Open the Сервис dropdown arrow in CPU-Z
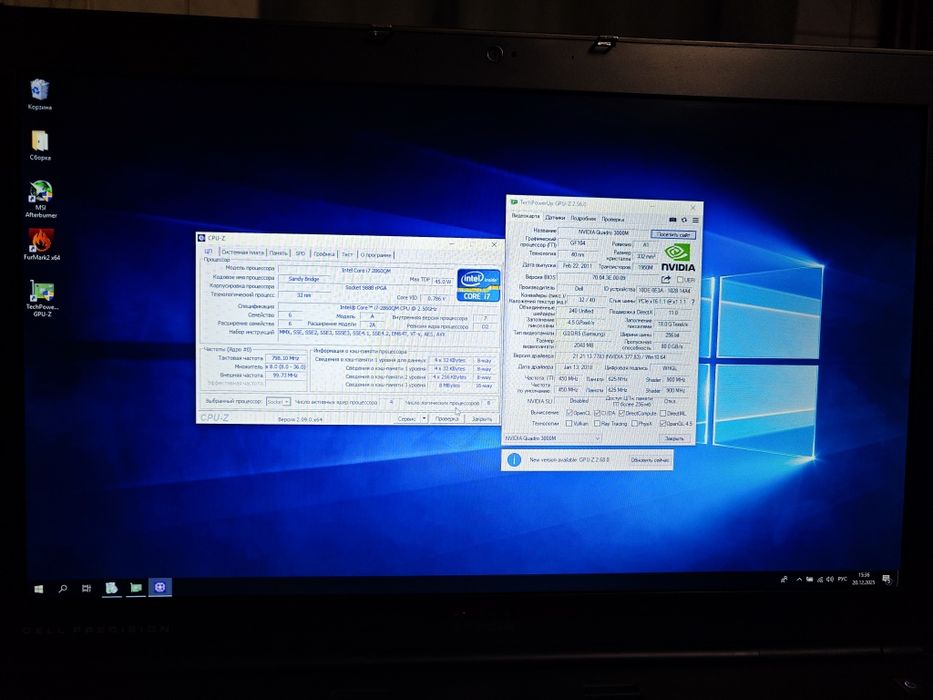Screen dimensions: 933x700 point(424,418)
